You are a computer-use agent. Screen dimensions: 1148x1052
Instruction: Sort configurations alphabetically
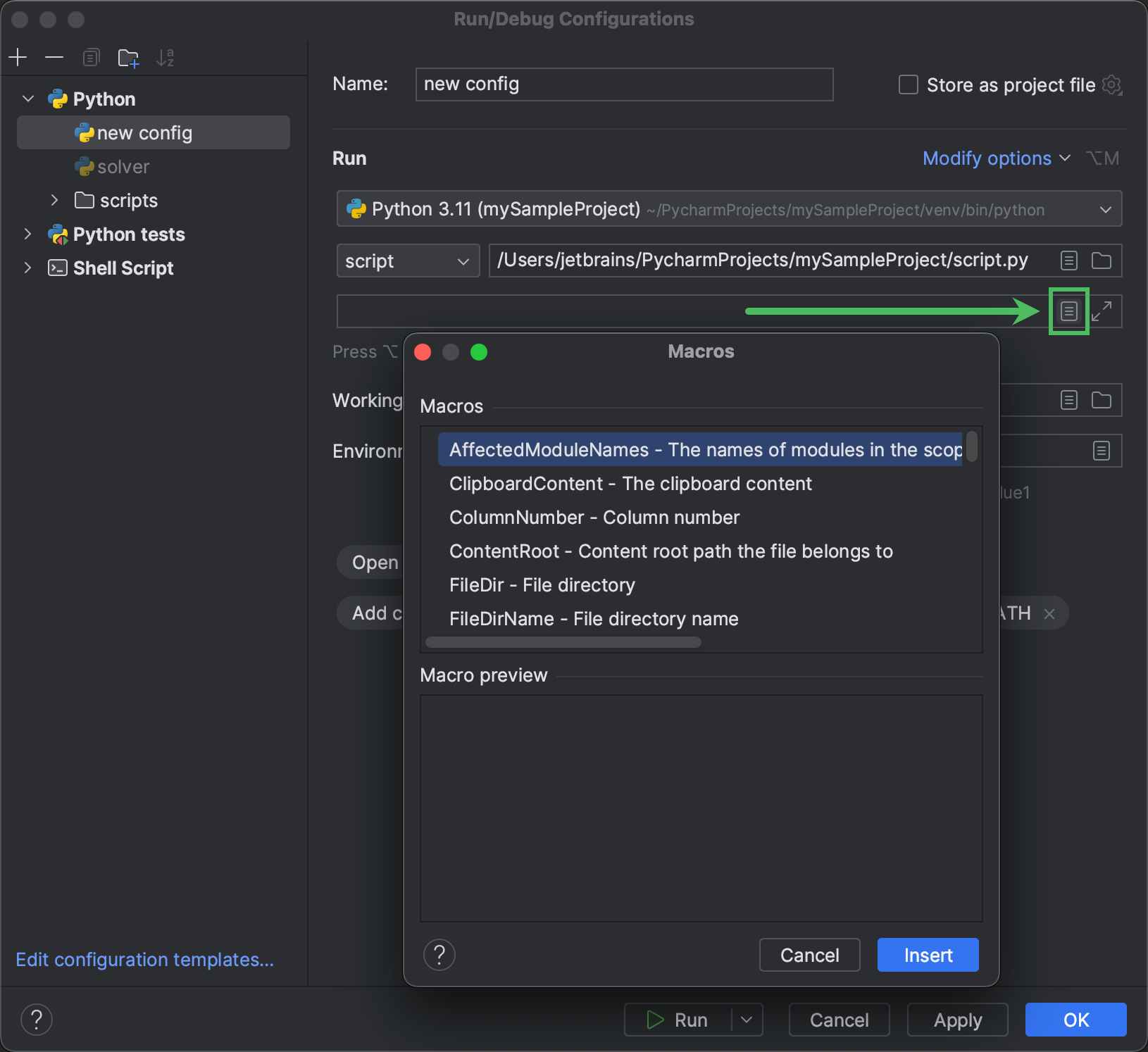(x=166, y=57)
